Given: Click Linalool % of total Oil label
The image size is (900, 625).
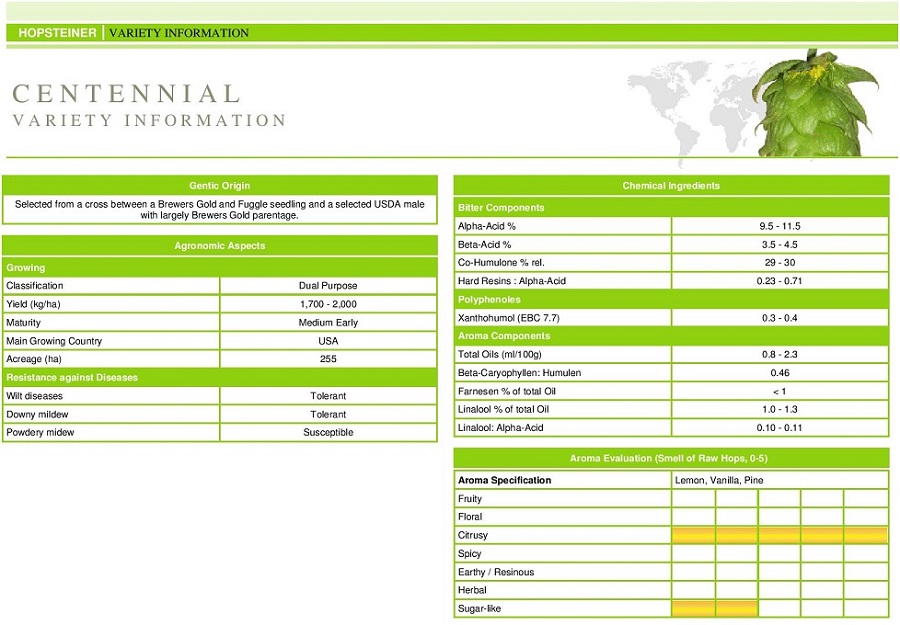Looking at the screenshot, I should click(503, 409).
